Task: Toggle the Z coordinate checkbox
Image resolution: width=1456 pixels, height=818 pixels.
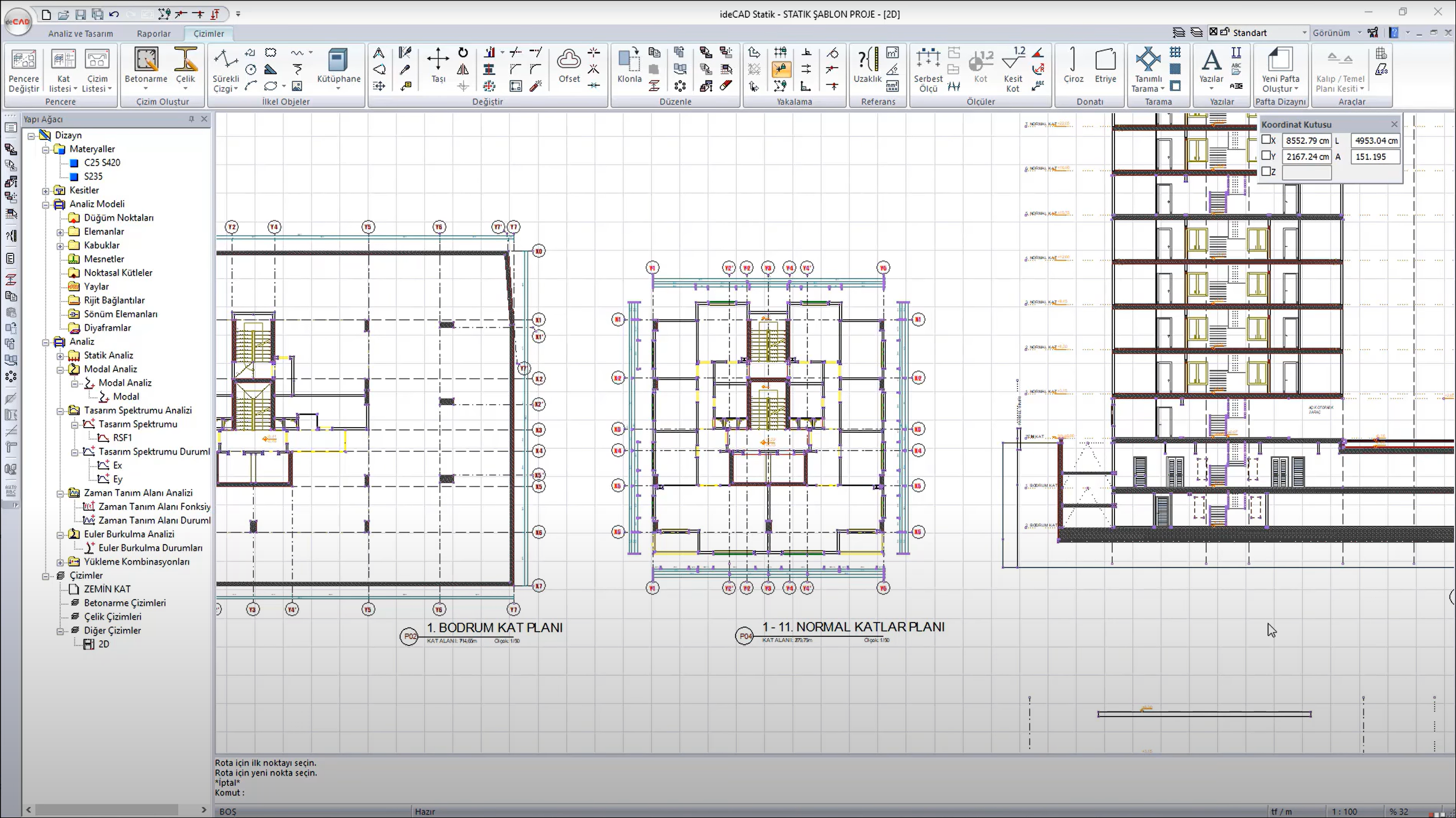Action: coord(1266,171)
